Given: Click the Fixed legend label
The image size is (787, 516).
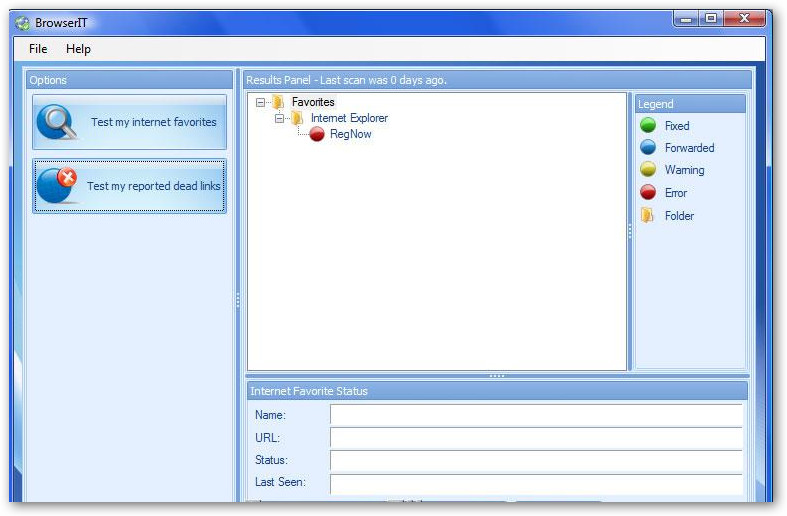Looking at the screenshot, I should 677,125.
